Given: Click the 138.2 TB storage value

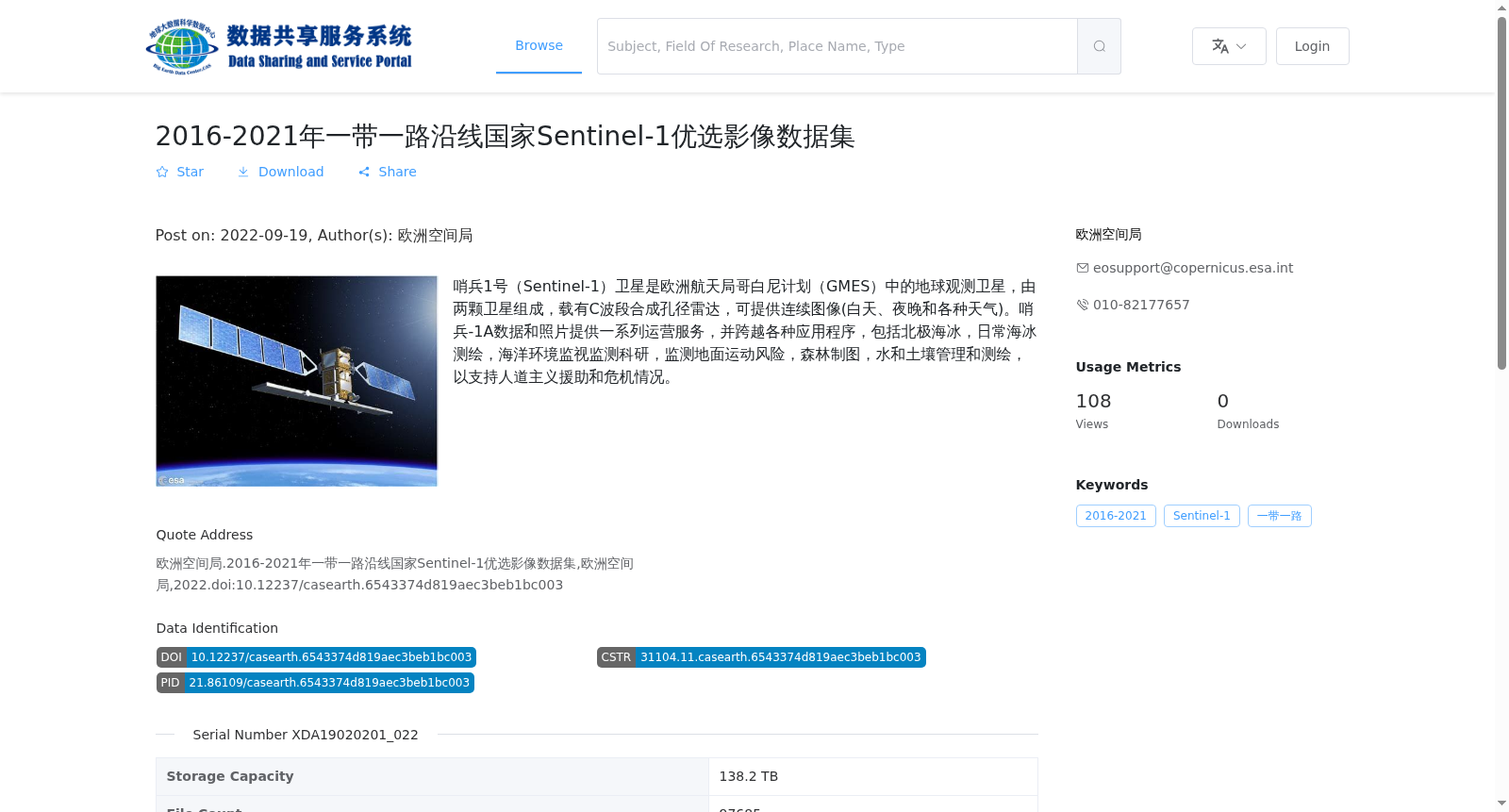Looking at the screenshot, I should pyautogui.click(x=749, y=776).
